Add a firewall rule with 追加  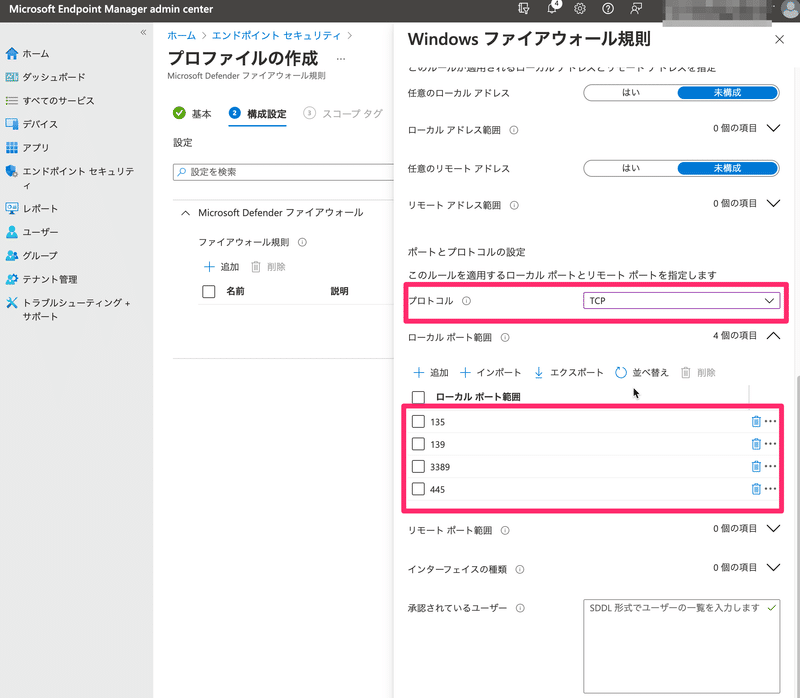pos(221,267)
